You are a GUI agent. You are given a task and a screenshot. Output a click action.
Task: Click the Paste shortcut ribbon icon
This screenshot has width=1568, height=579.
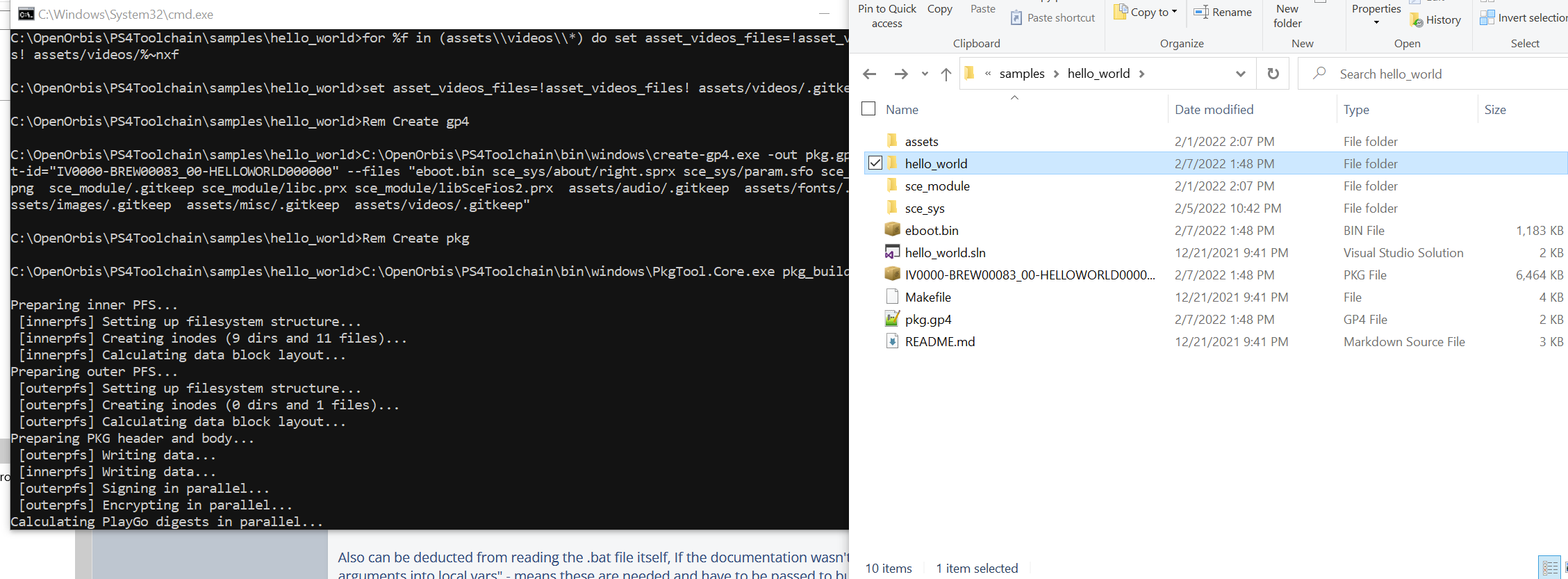(x=1016, y=18)
